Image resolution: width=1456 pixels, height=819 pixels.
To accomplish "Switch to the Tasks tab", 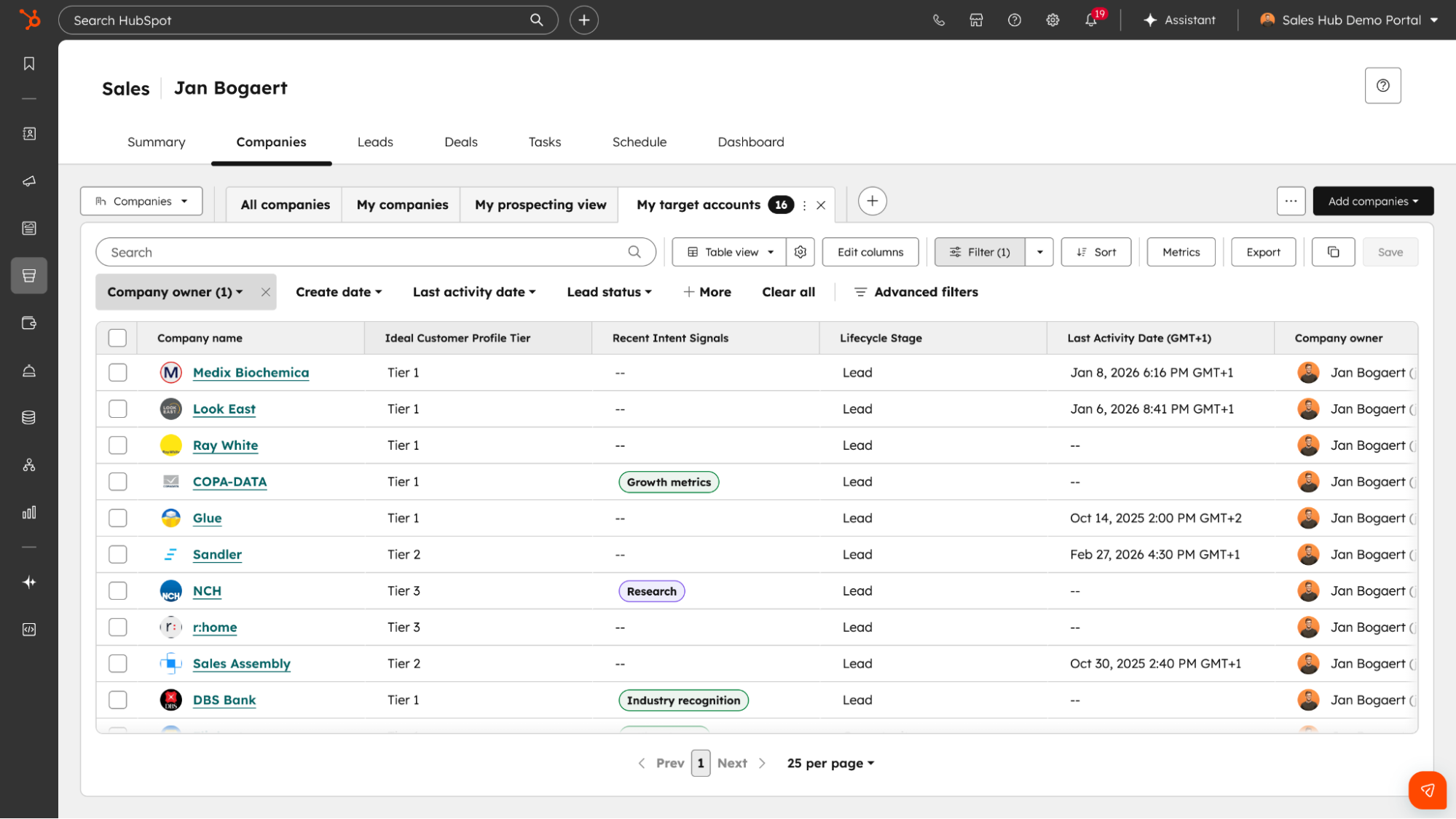I will [x=545, y=143].
